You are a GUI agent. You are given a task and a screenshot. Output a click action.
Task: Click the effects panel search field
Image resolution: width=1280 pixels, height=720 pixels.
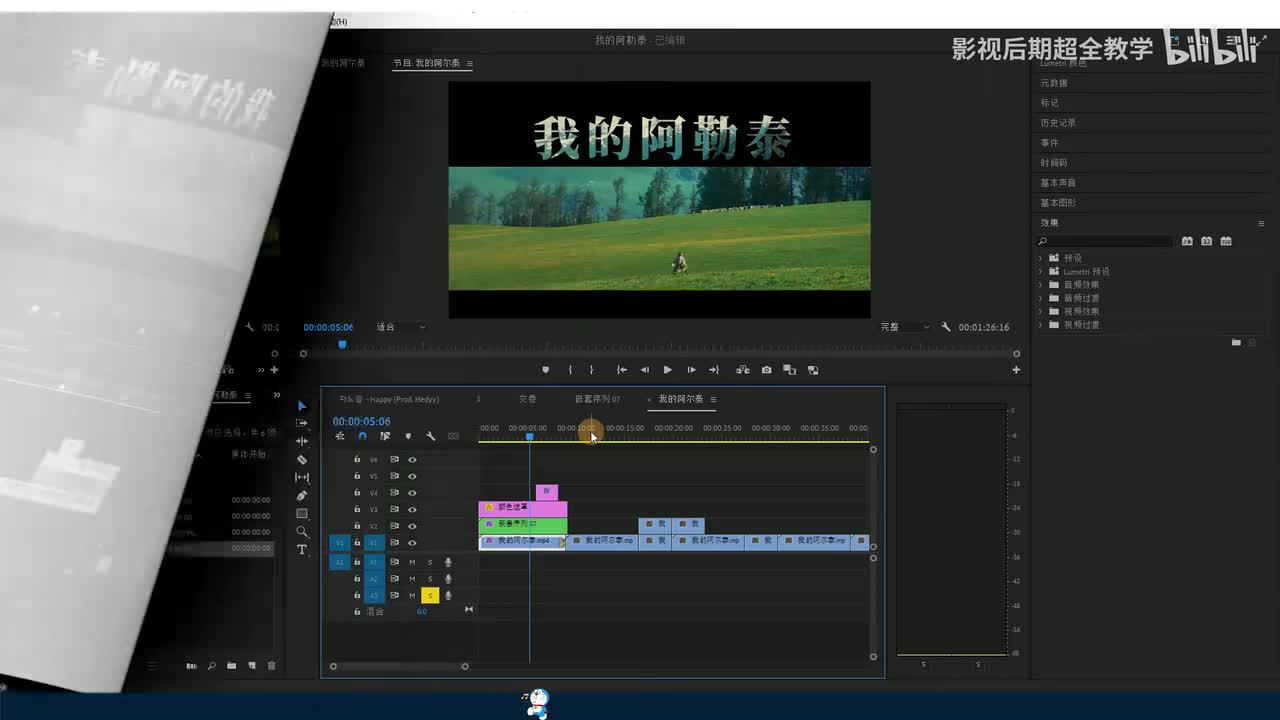coord(1108,241)
